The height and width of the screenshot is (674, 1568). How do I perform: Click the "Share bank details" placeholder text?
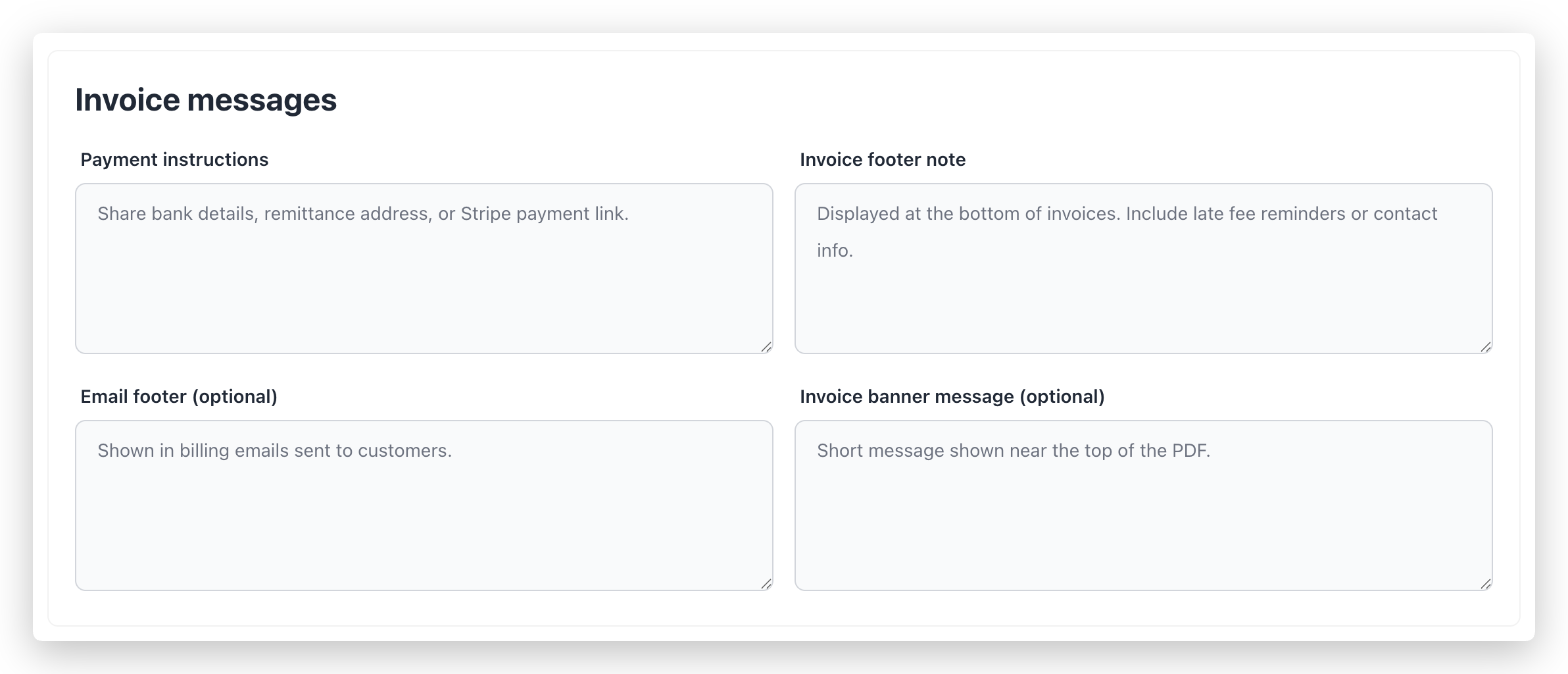point(176,214)
